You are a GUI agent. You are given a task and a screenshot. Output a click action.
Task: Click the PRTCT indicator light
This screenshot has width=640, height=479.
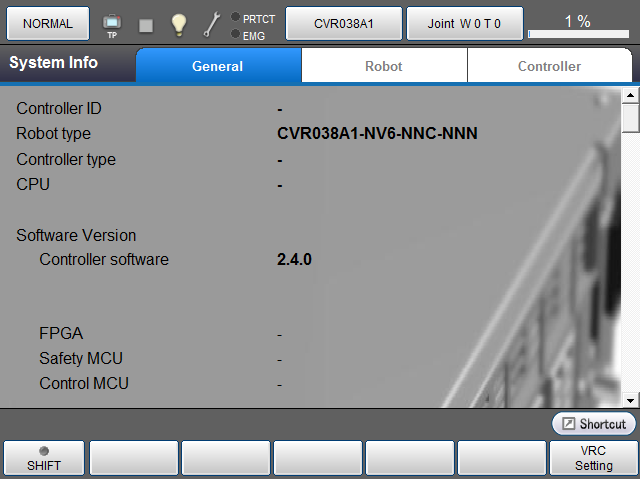[x=235, y=17]
